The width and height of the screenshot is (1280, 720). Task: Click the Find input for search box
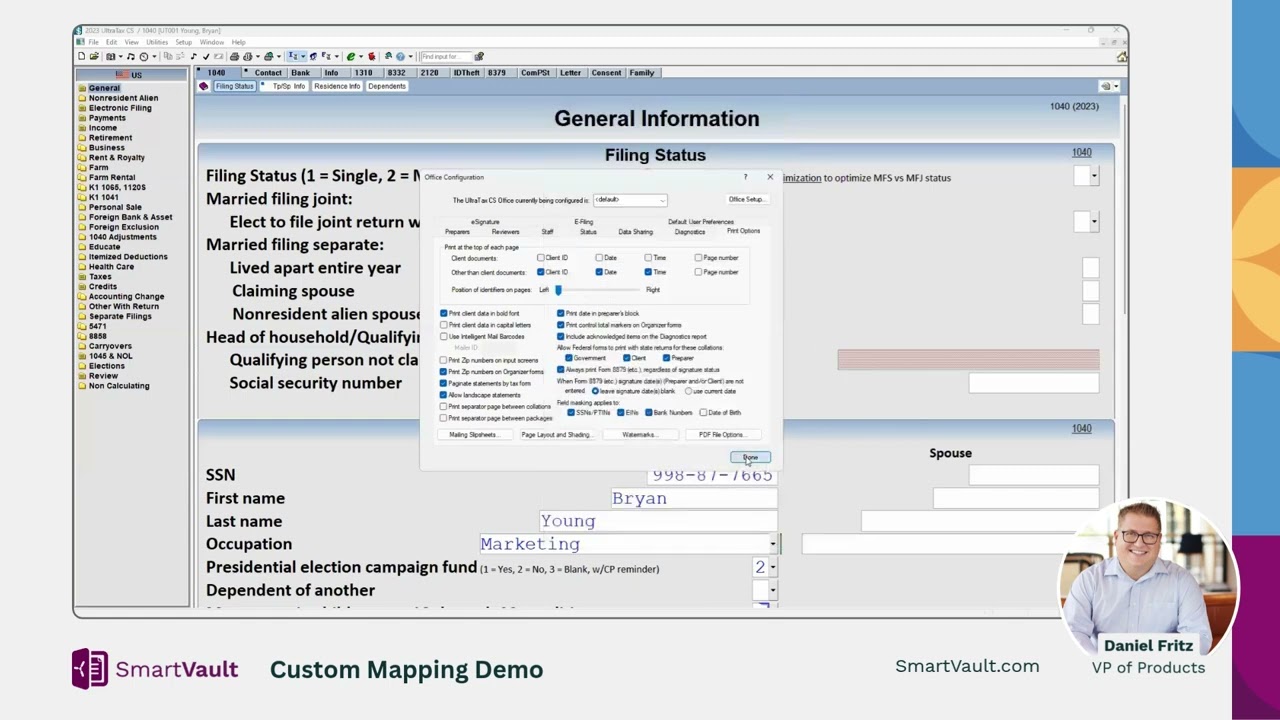tap(445, 57)
